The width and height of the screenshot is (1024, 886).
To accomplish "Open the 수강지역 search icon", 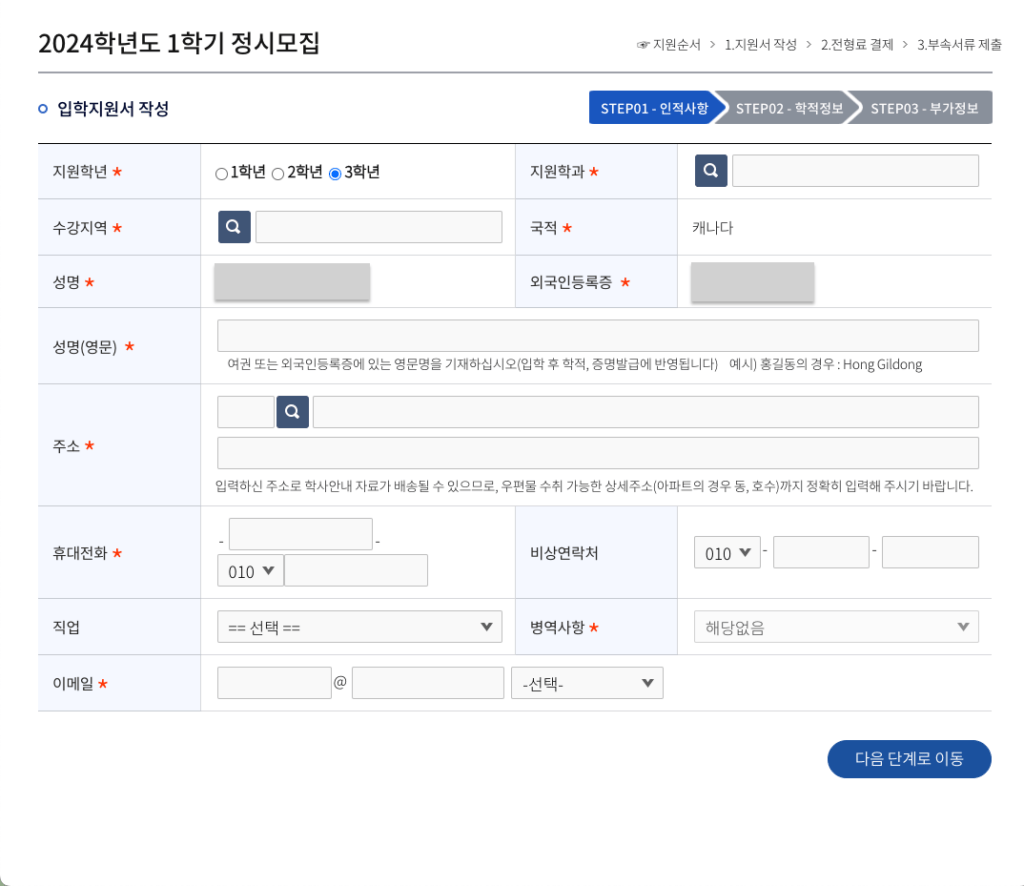I will pos(234,227).
